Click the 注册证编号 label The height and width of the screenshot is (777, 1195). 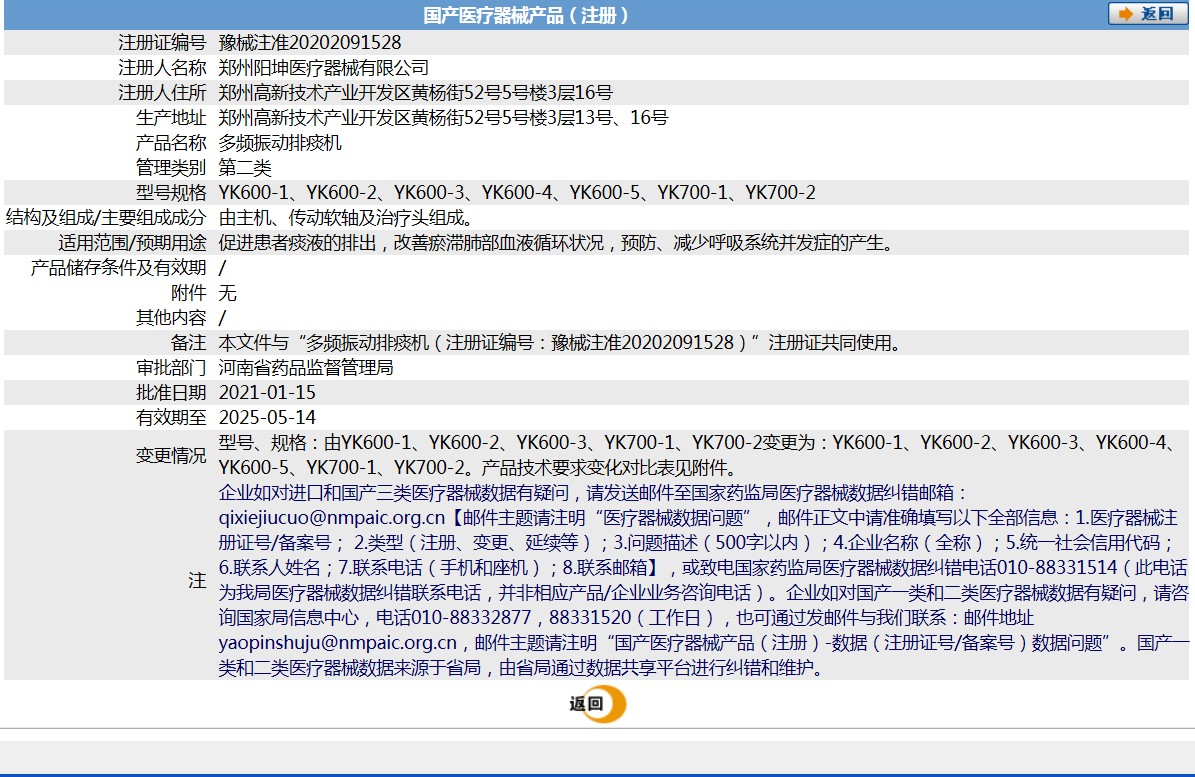(x=162, y=43)
